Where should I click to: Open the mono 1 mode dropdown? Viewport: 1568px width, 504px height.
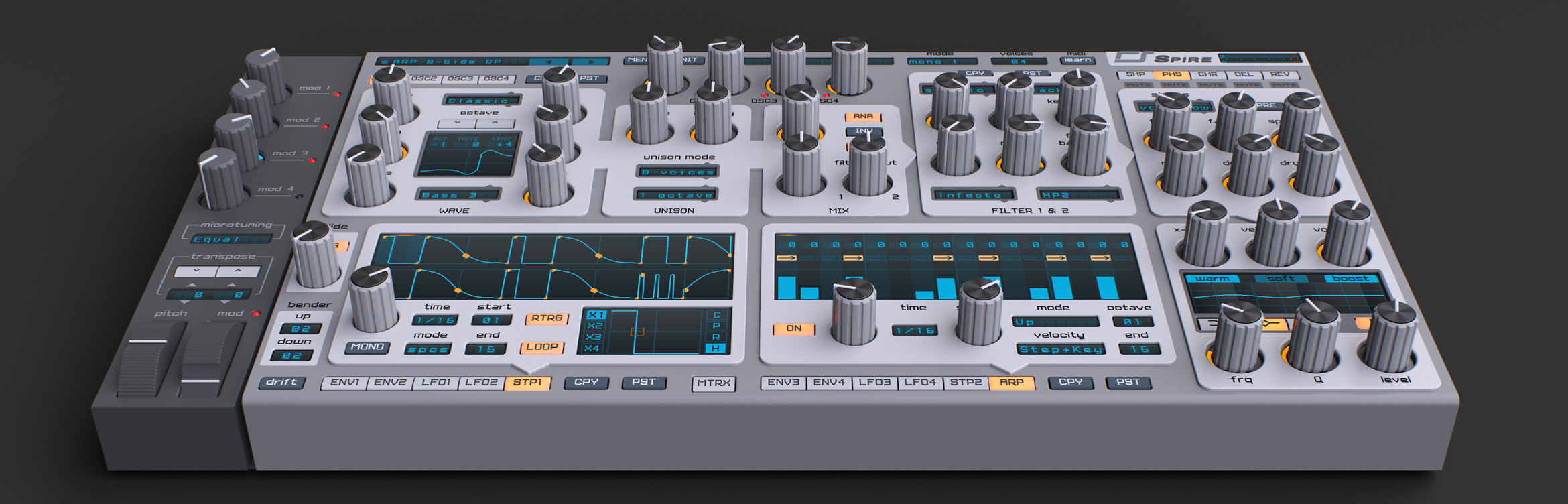941,62
